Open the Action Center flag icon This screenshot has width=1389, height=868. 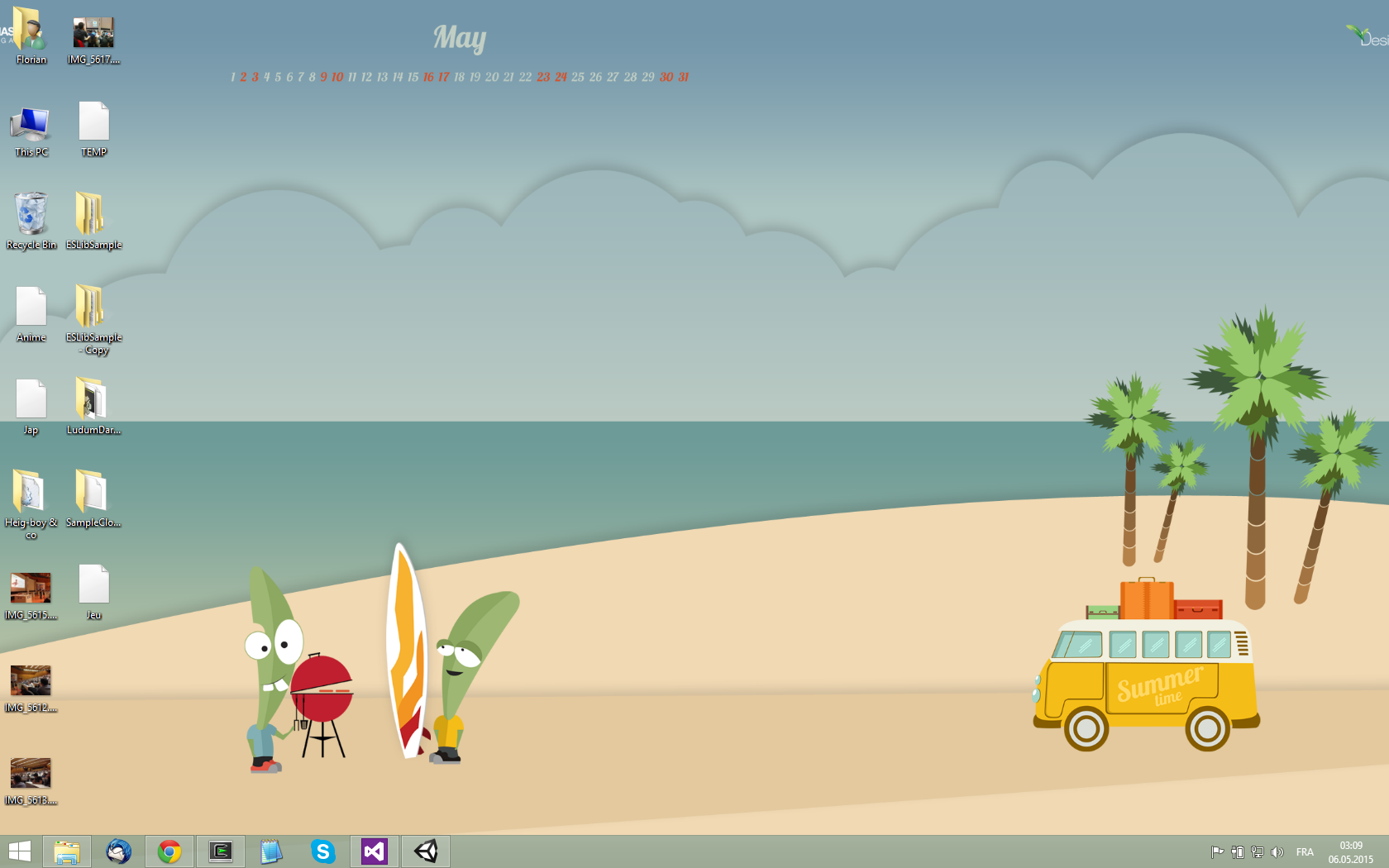tap(1217, 852)
